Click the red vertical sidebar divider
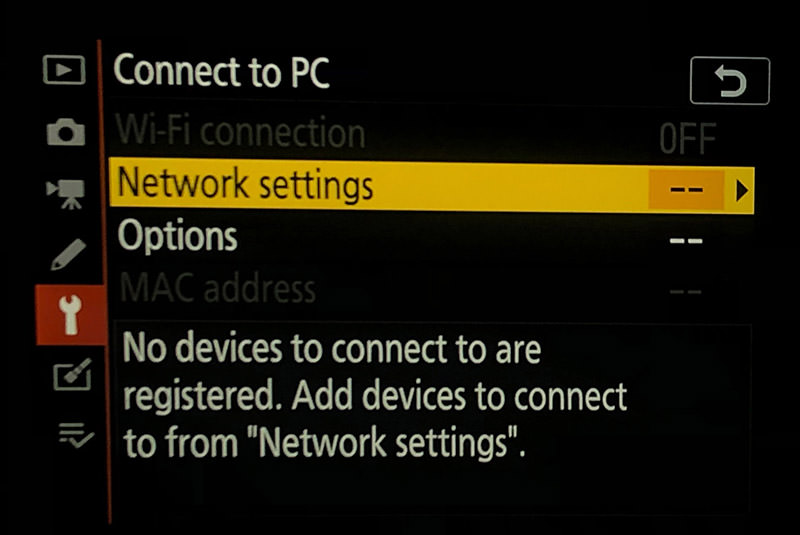This screenshot has width=800, height=535. coord(105,282)
